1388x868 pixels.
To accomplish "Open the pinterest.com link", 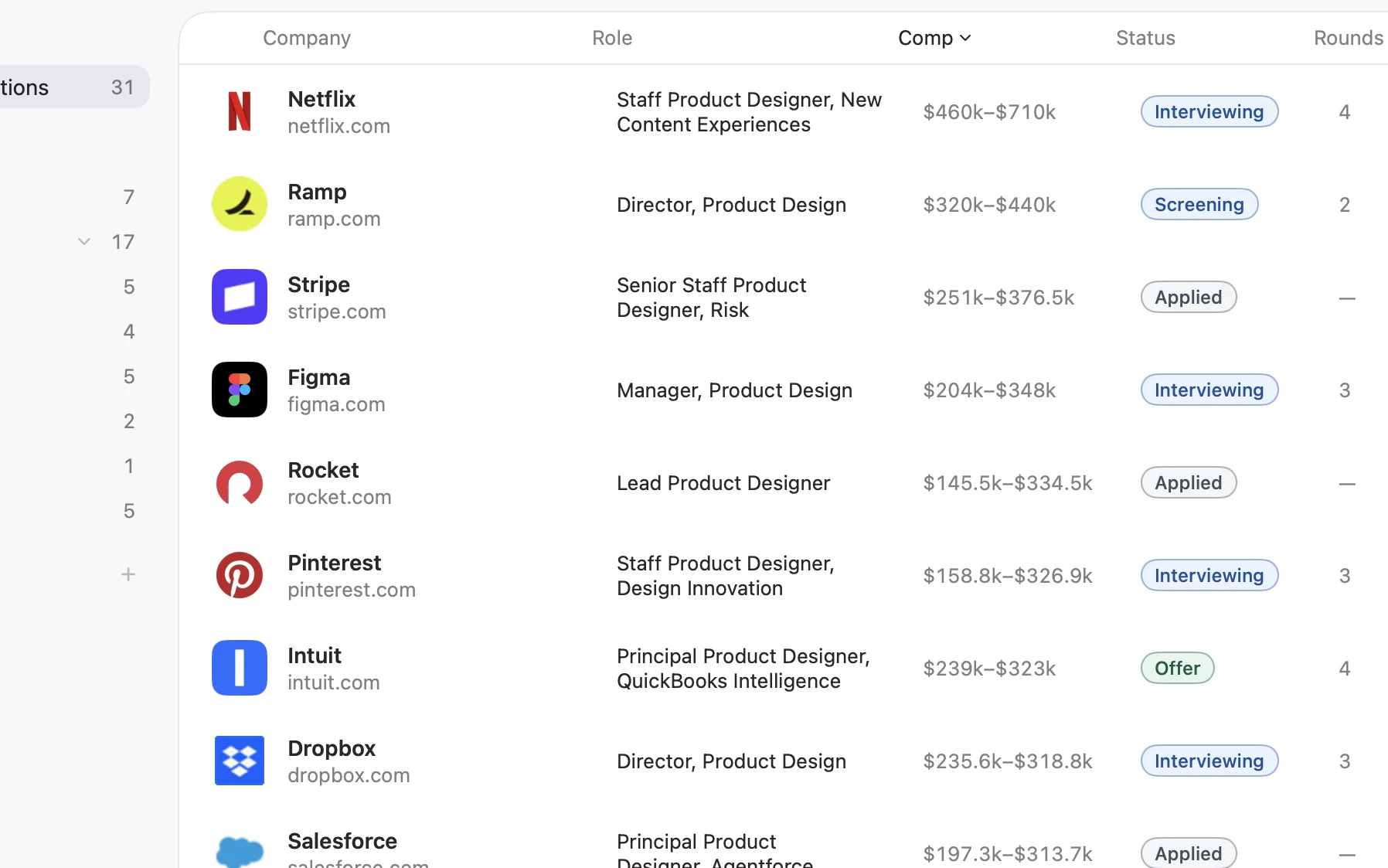I will click(x=352, y=590).
